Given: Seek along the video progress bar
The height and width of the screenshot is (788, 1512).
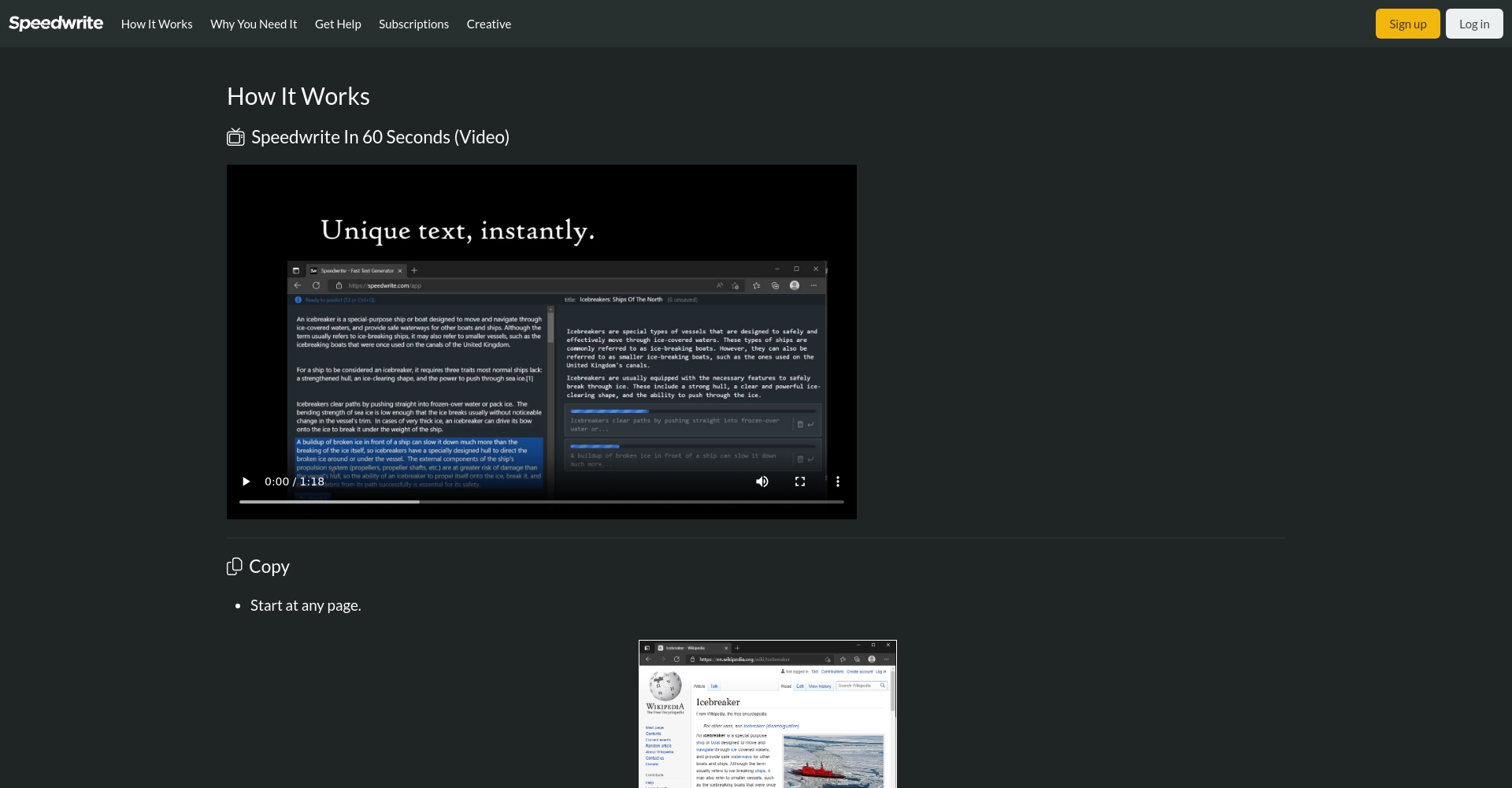Looking at the screenshot, I should [542, 501].
